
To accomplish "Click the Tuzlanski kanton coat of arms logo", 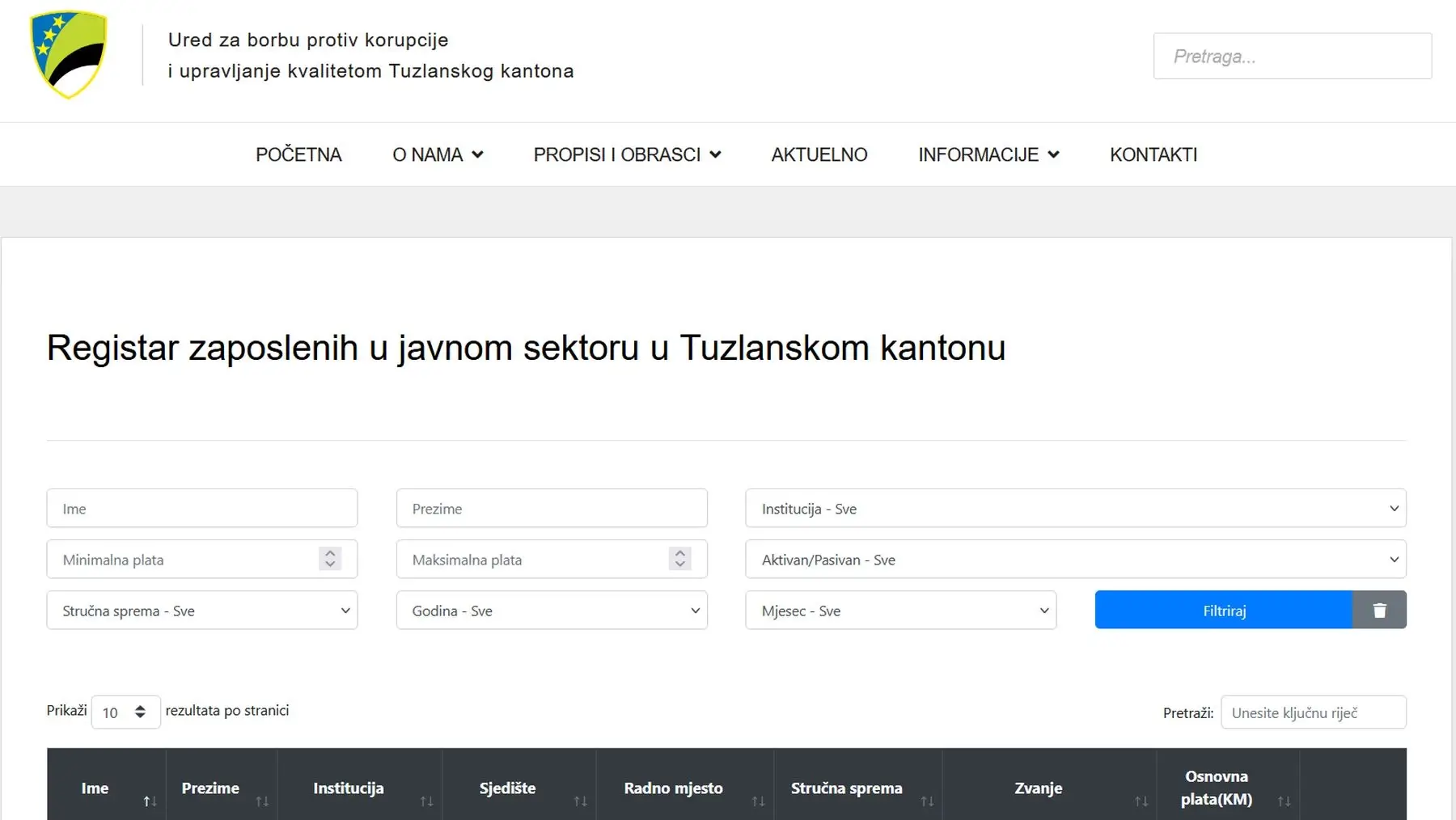I will tap(69, 53).
